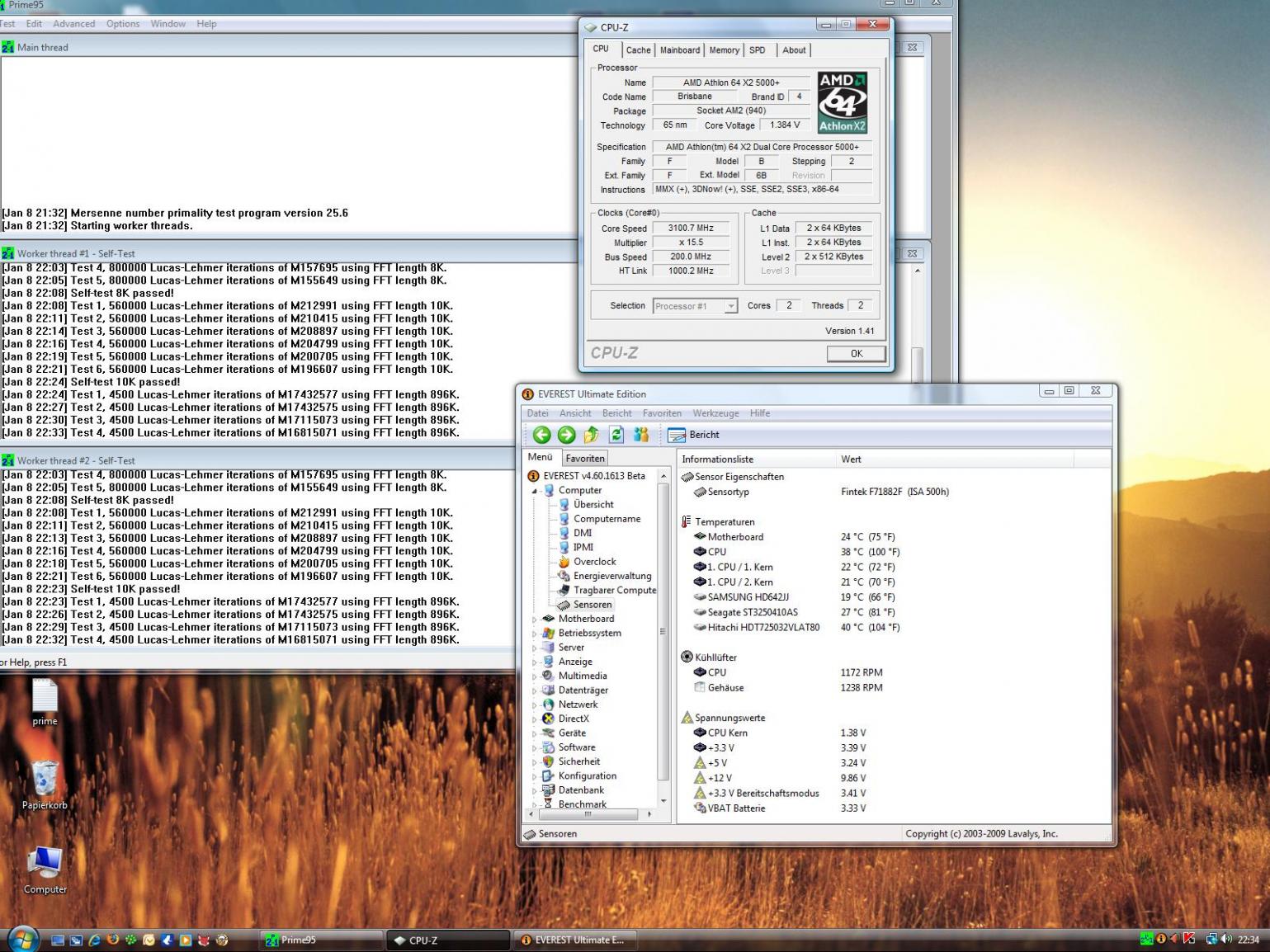Viewport: 1270px width, 952px height.
Task: Collapse the Computer tree node
Action: click(534, 491)
